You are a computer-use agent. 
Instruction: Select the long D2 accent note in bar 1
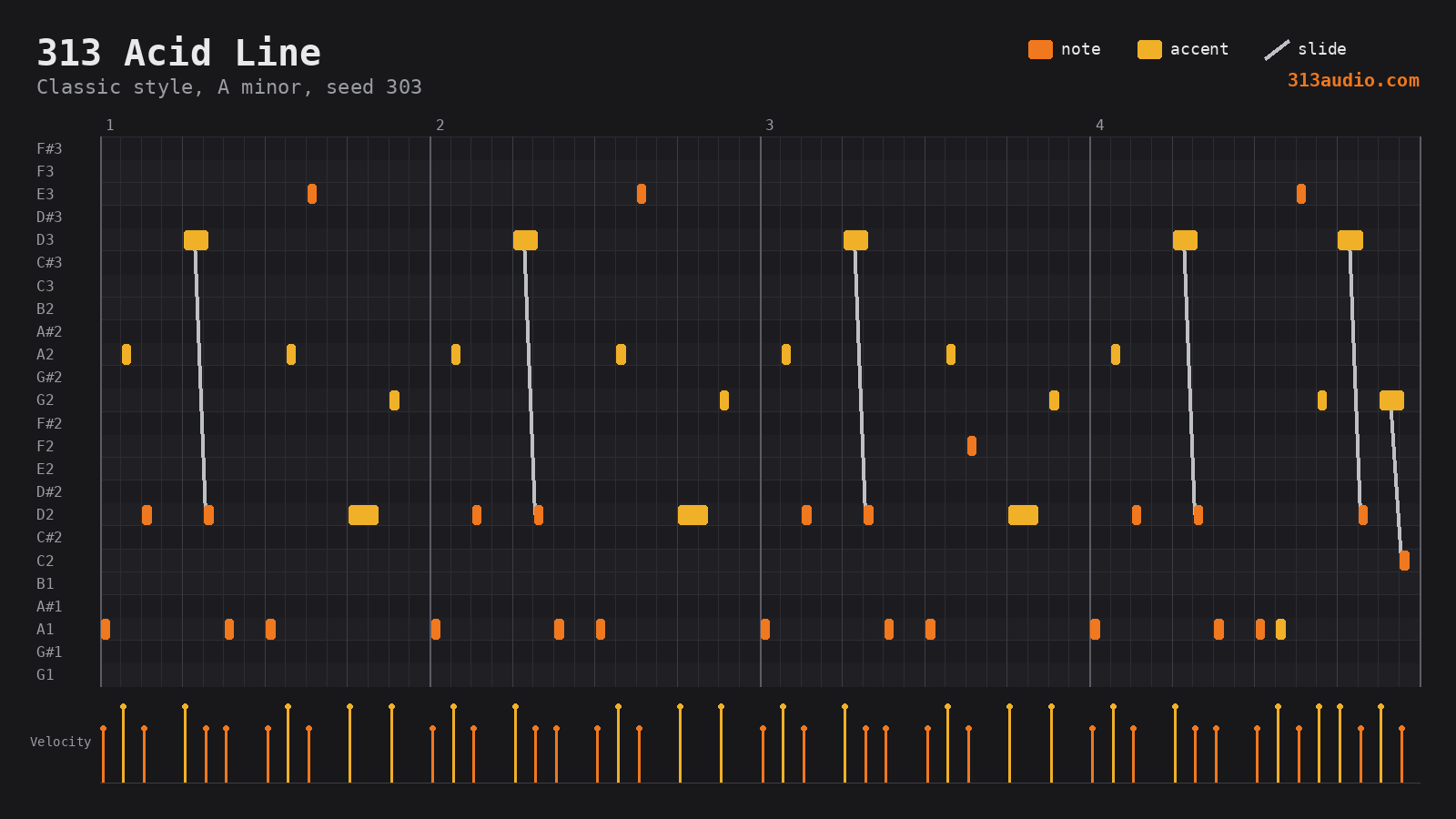tap(363, 515)
